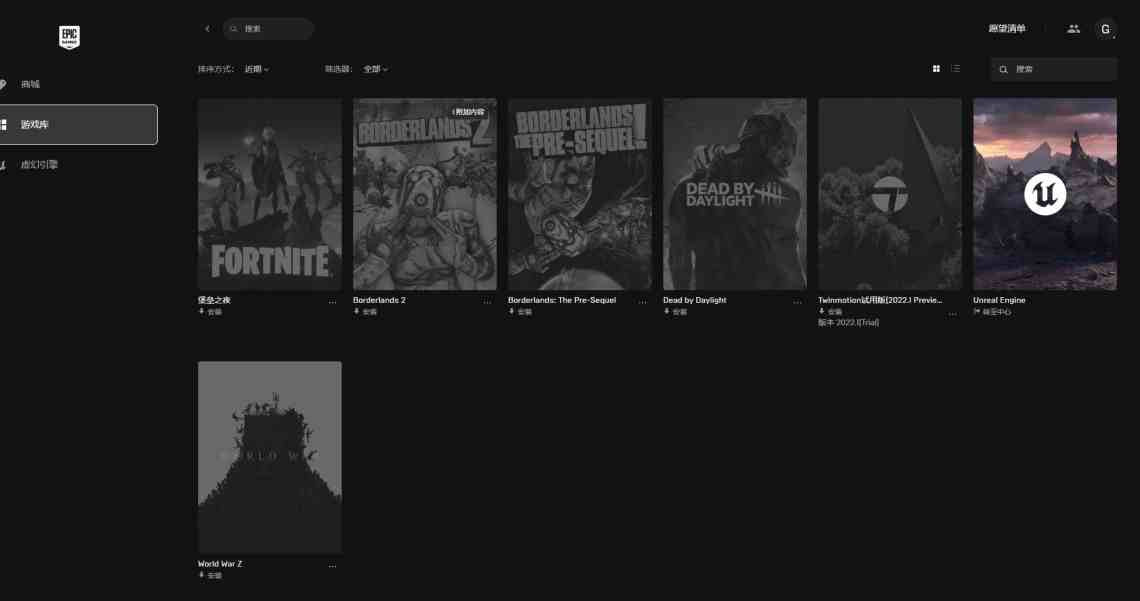Open the 虚幻引擎 sidebar item
The height and width of the screenshot is (601, 1140).
pos(40,165)
